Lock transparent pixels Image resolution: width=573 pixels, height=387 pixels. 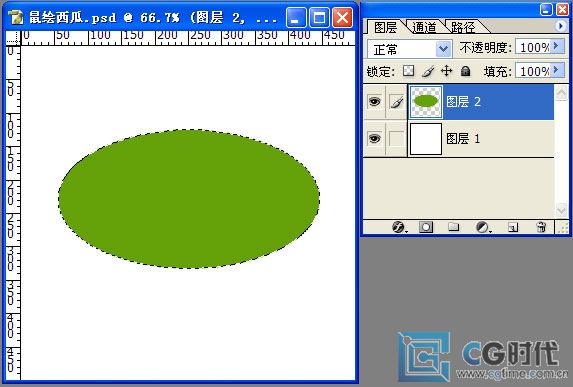[x=409, y=71]
